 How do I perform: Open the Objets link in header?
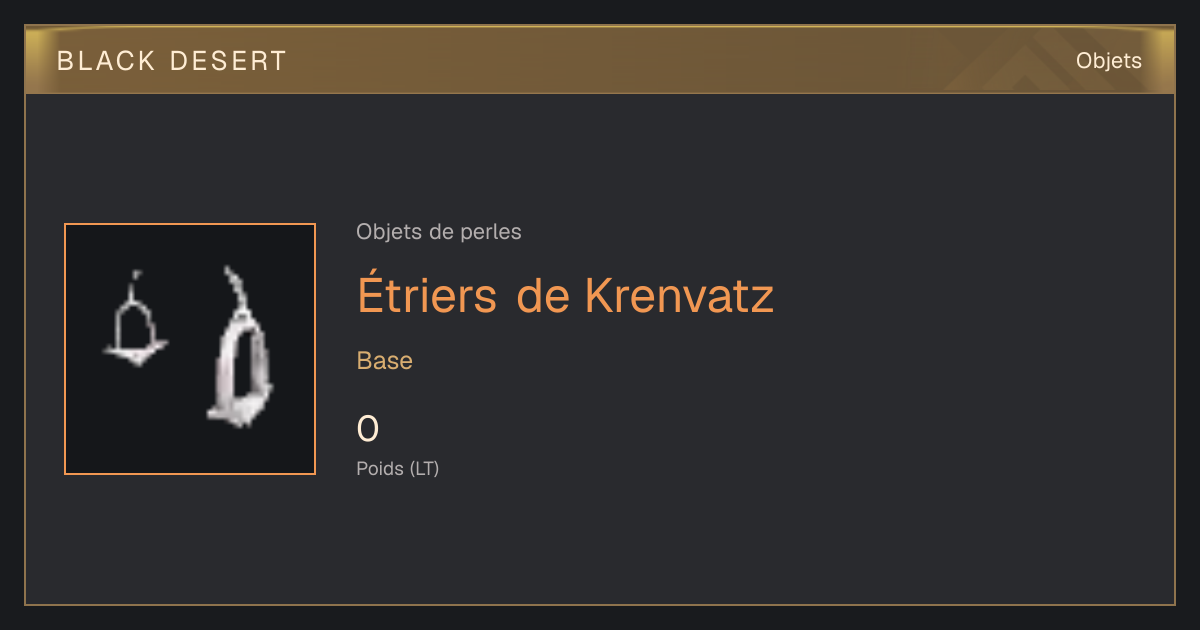1109,61
